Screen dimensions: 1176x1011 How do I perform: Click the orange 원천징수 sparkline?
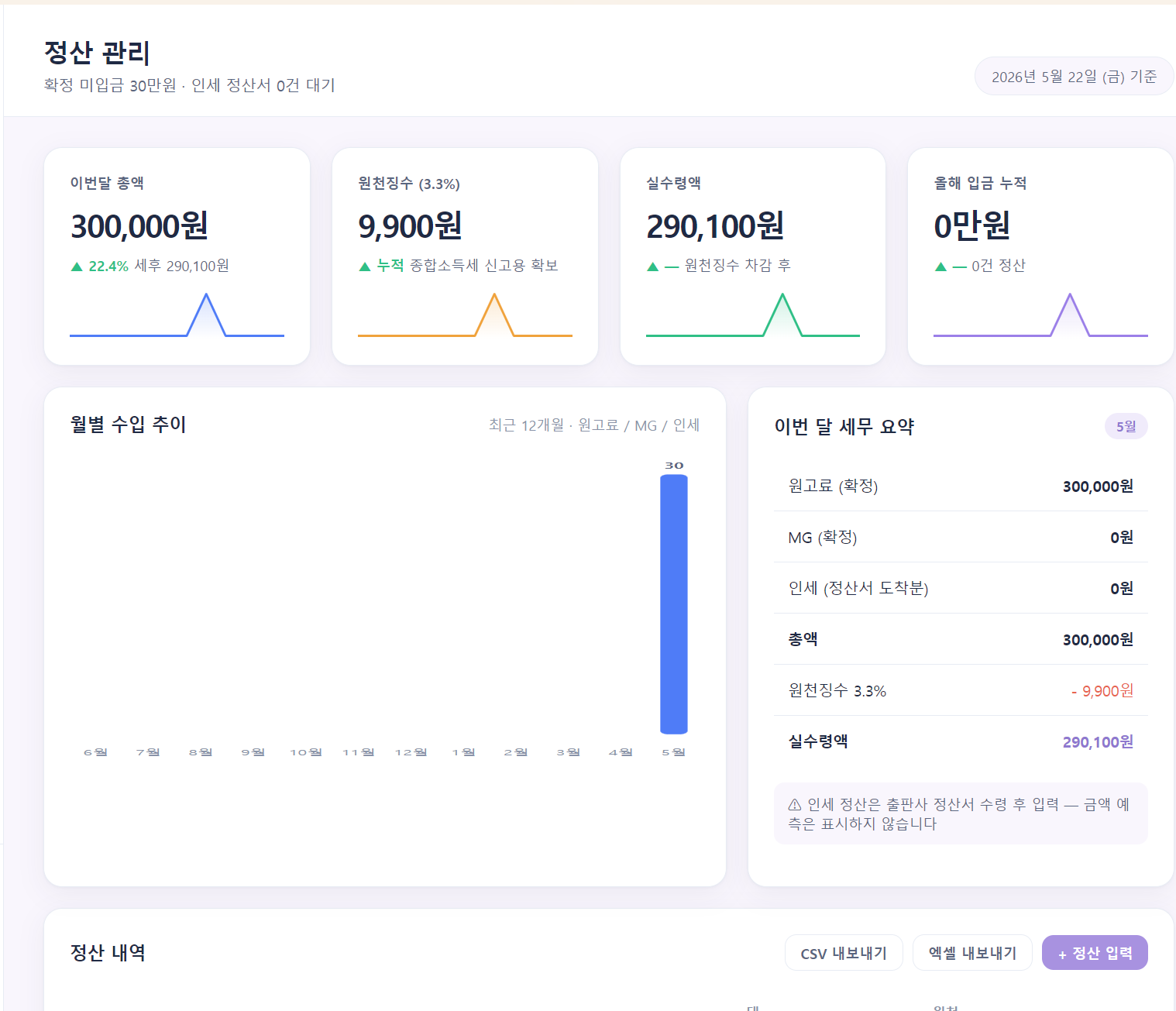pos(465,315)
